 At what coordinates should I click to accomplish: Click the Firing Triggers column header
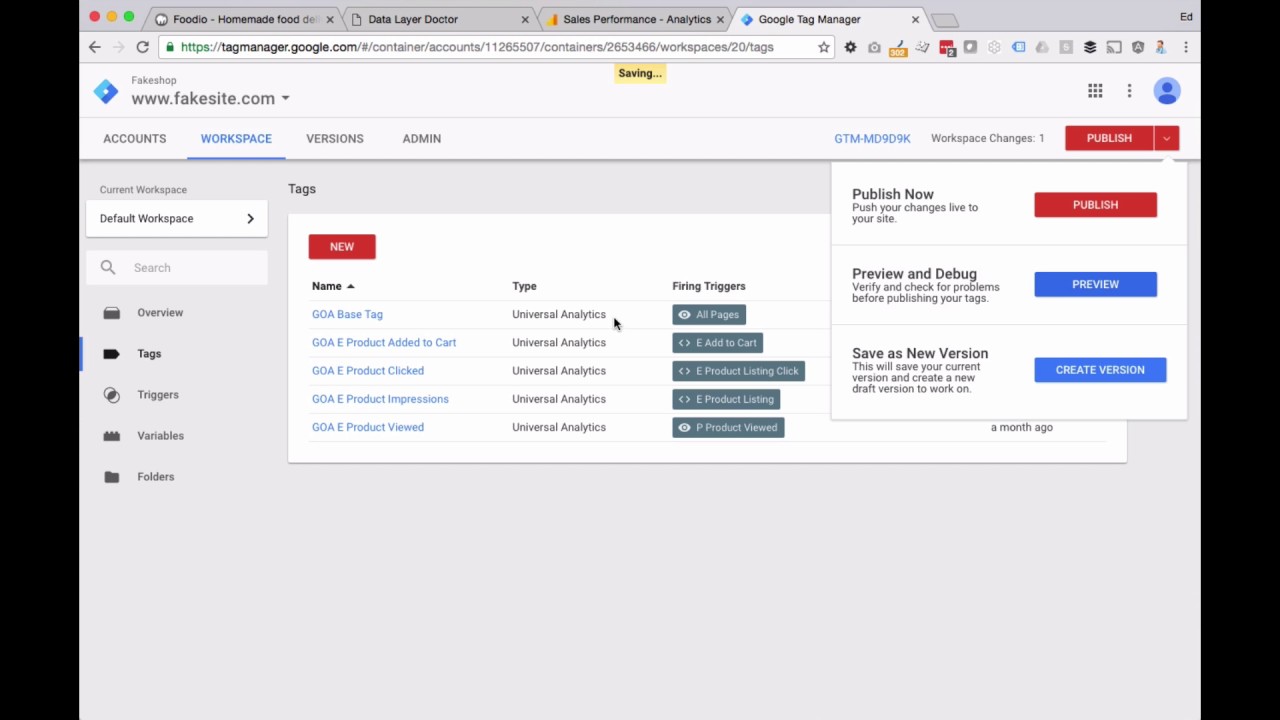click(709, 286)
